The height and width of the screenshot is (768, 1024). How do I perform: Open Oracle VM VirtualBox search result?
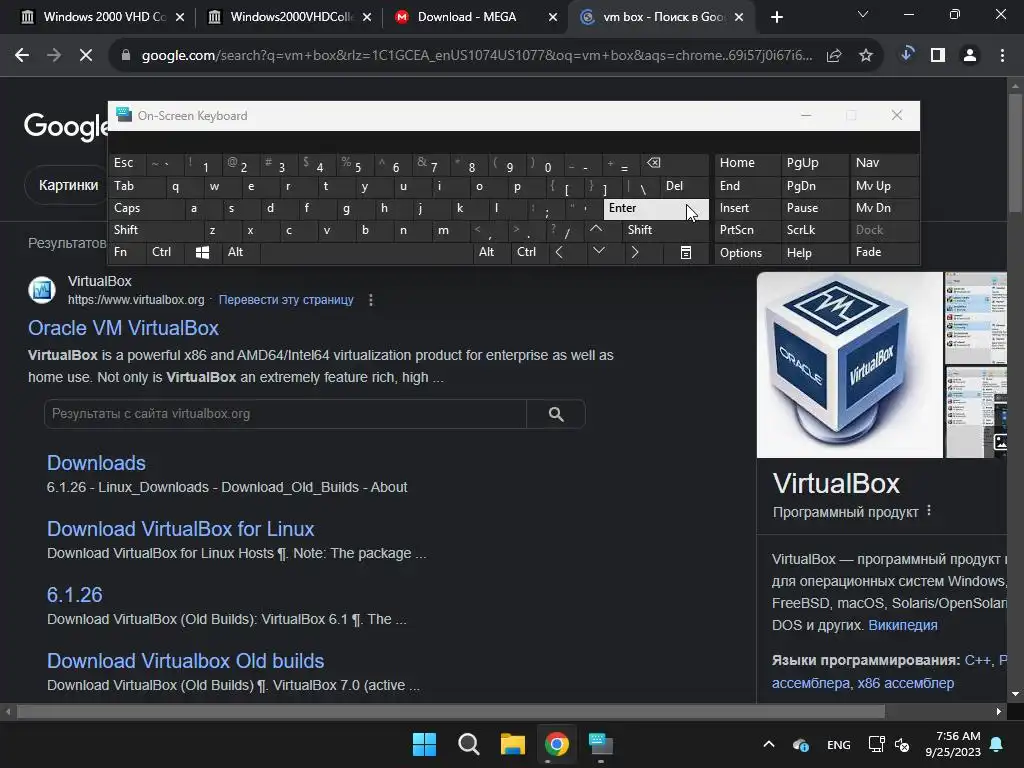(123, 328)
